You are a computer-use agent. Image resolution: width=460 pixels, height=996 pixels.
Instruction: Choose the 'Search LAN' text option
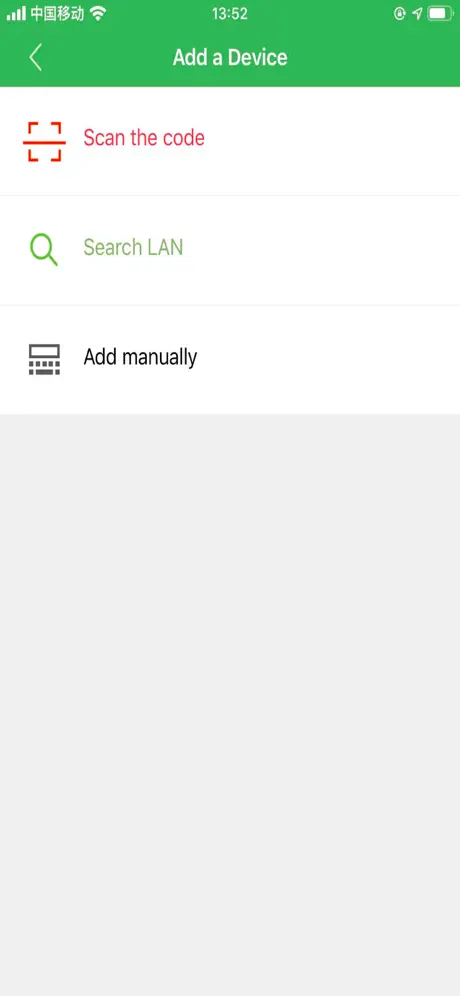tap(133, 246)
